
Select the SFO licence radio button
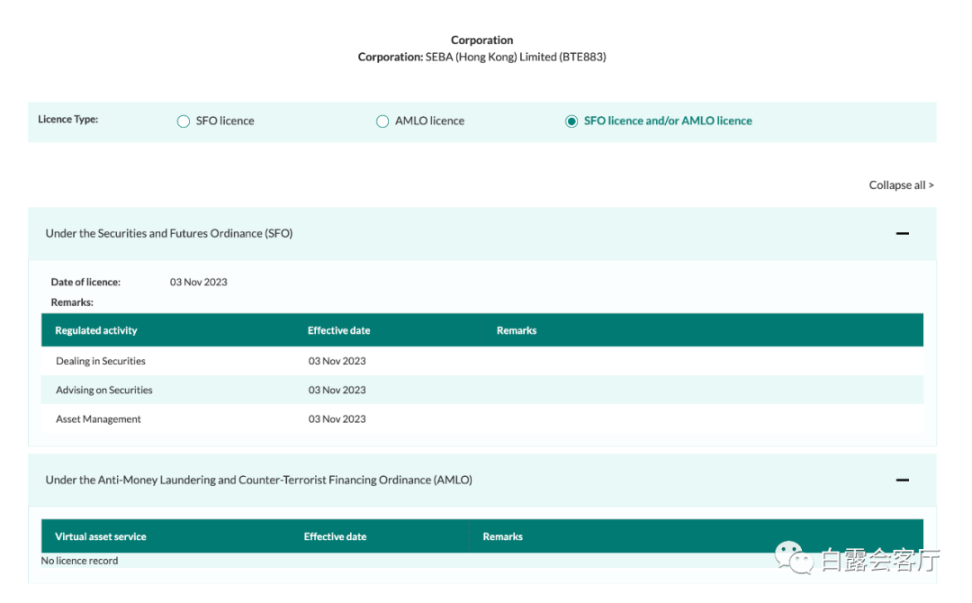183,121
